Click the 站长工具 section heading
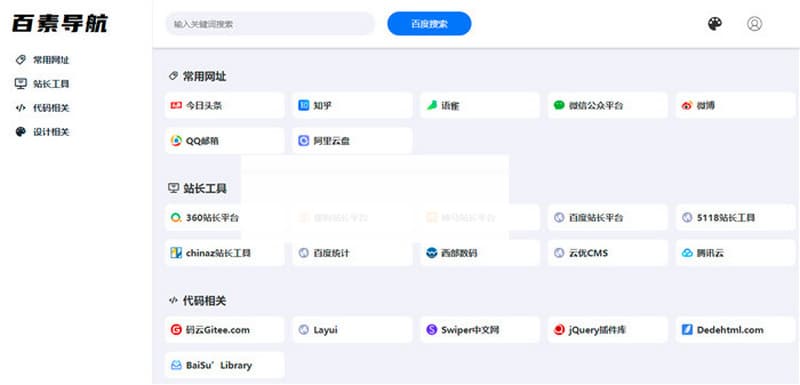The width and height of the screenshot is (800, 385). (x=204, y=188)
